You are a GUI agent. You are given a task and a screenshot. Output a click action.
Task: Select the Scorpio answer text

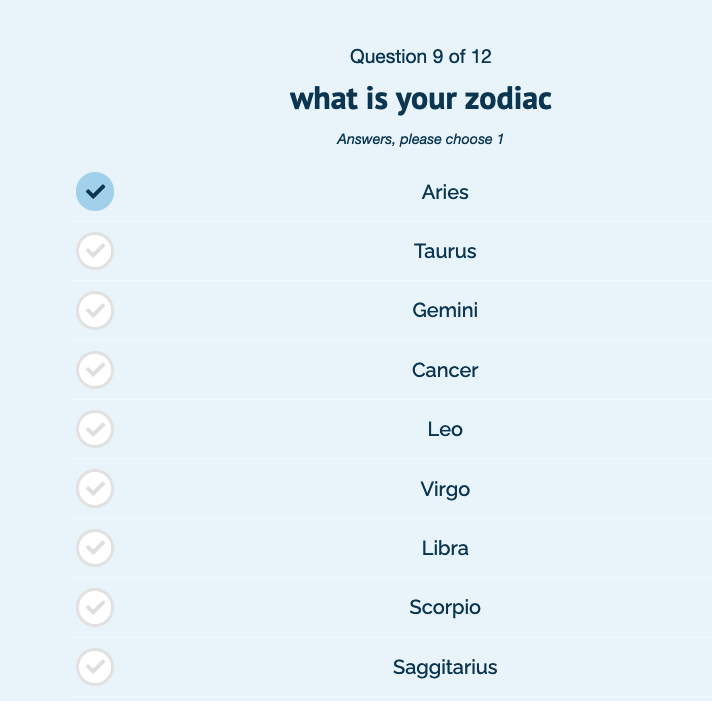445,607
